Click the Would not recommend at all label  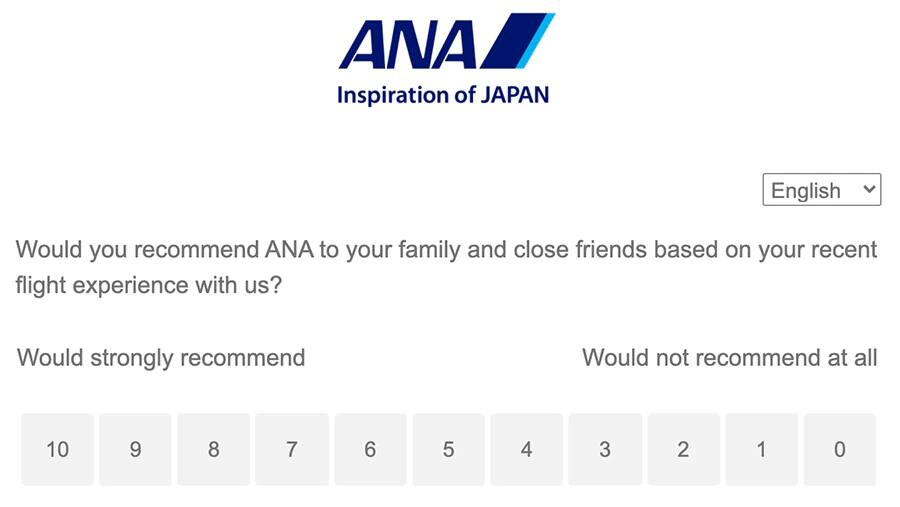click(x=729, y=358)
